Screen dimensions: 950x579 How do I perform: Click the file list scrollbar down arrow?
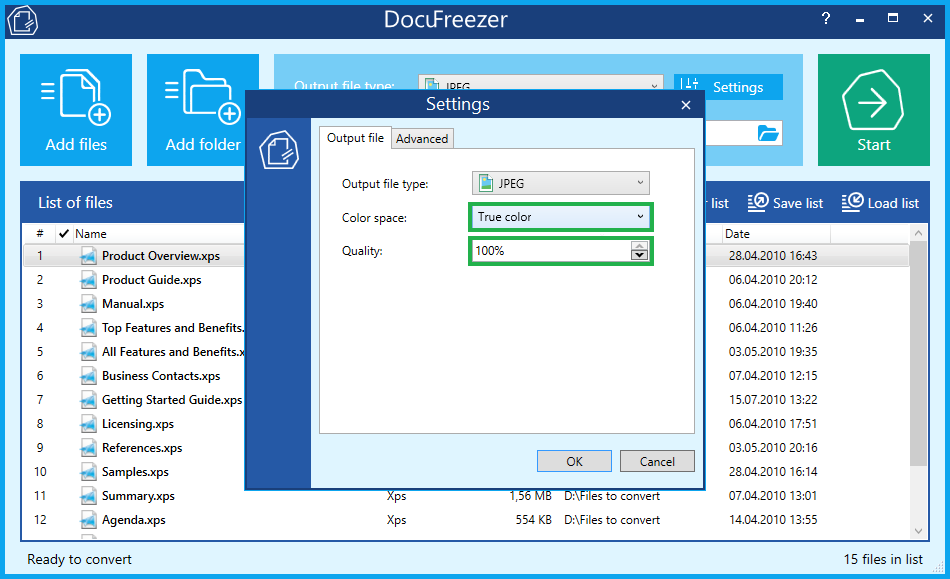[918, 531]
